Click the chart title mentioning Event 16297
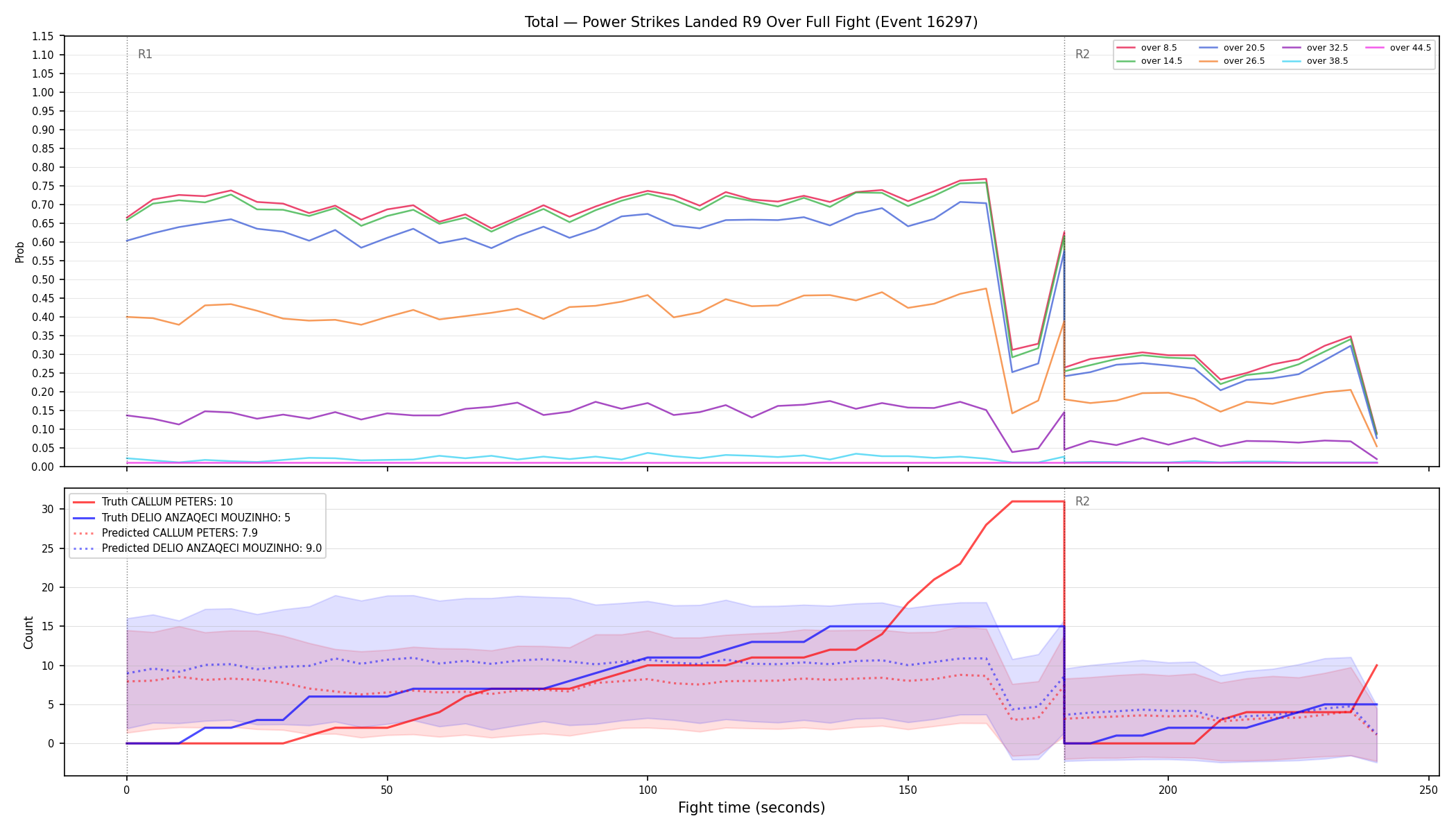 (x=751, y=22)
